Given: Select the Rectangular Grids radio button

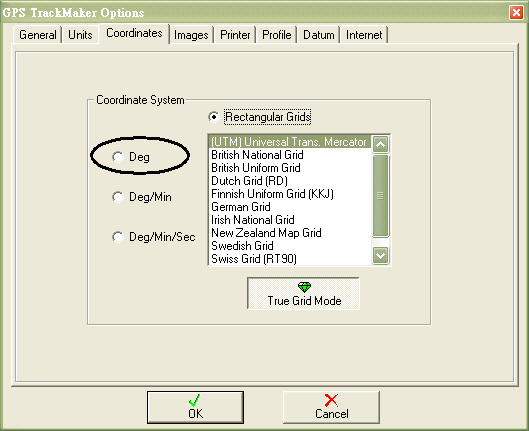Looking at the screenshot, I should 214,117.
